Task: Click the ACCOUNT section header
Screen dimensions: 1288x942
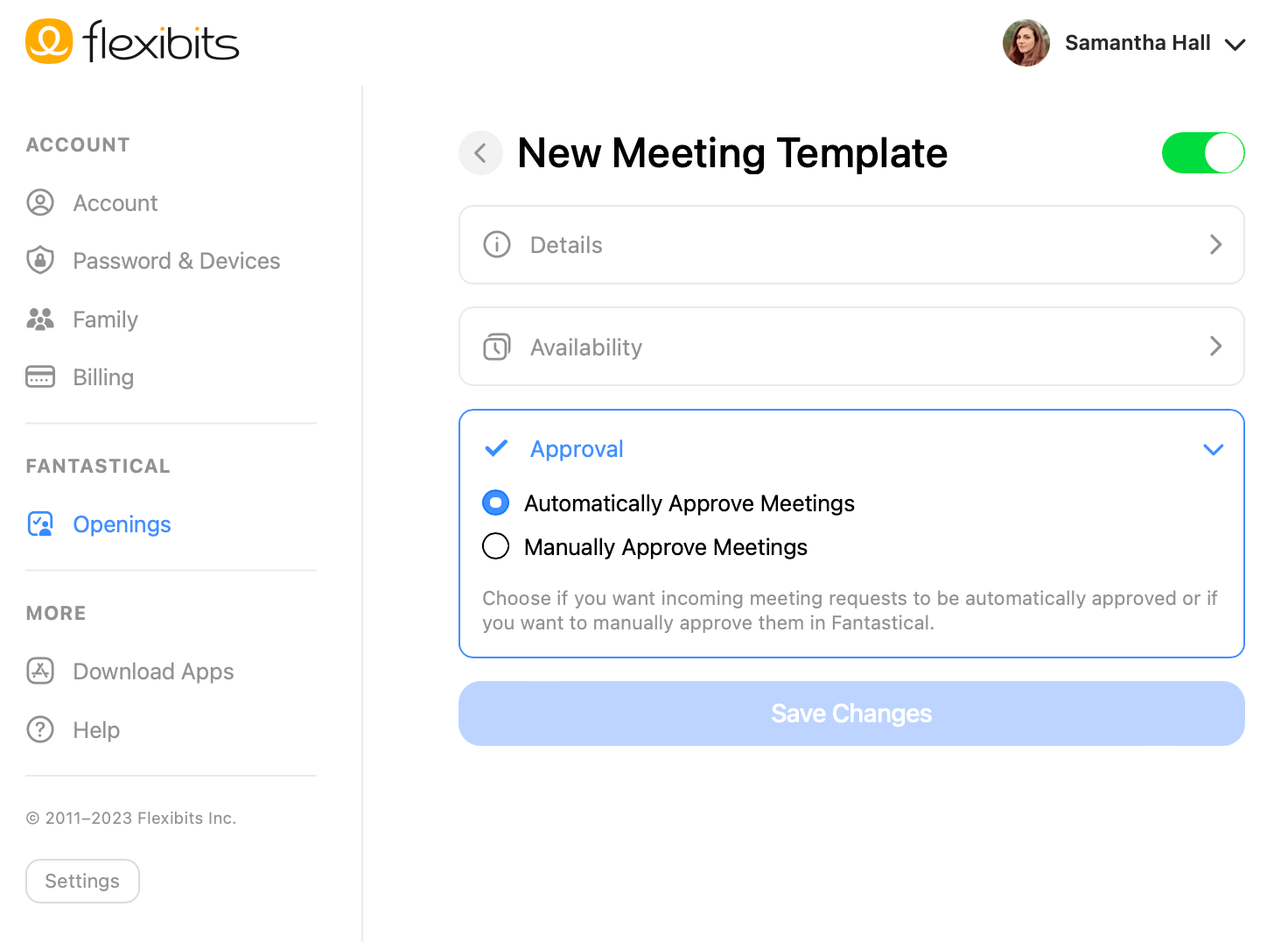Action: (x=78, y=144)
